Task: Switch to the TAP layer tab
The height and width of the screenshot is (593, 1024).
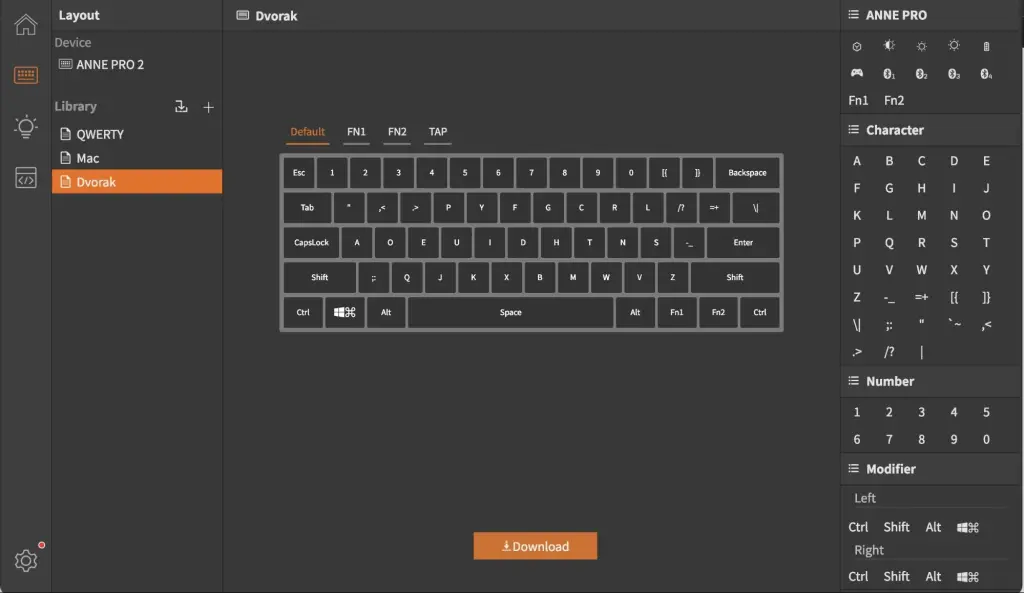Action: click(x=438, y=131)
